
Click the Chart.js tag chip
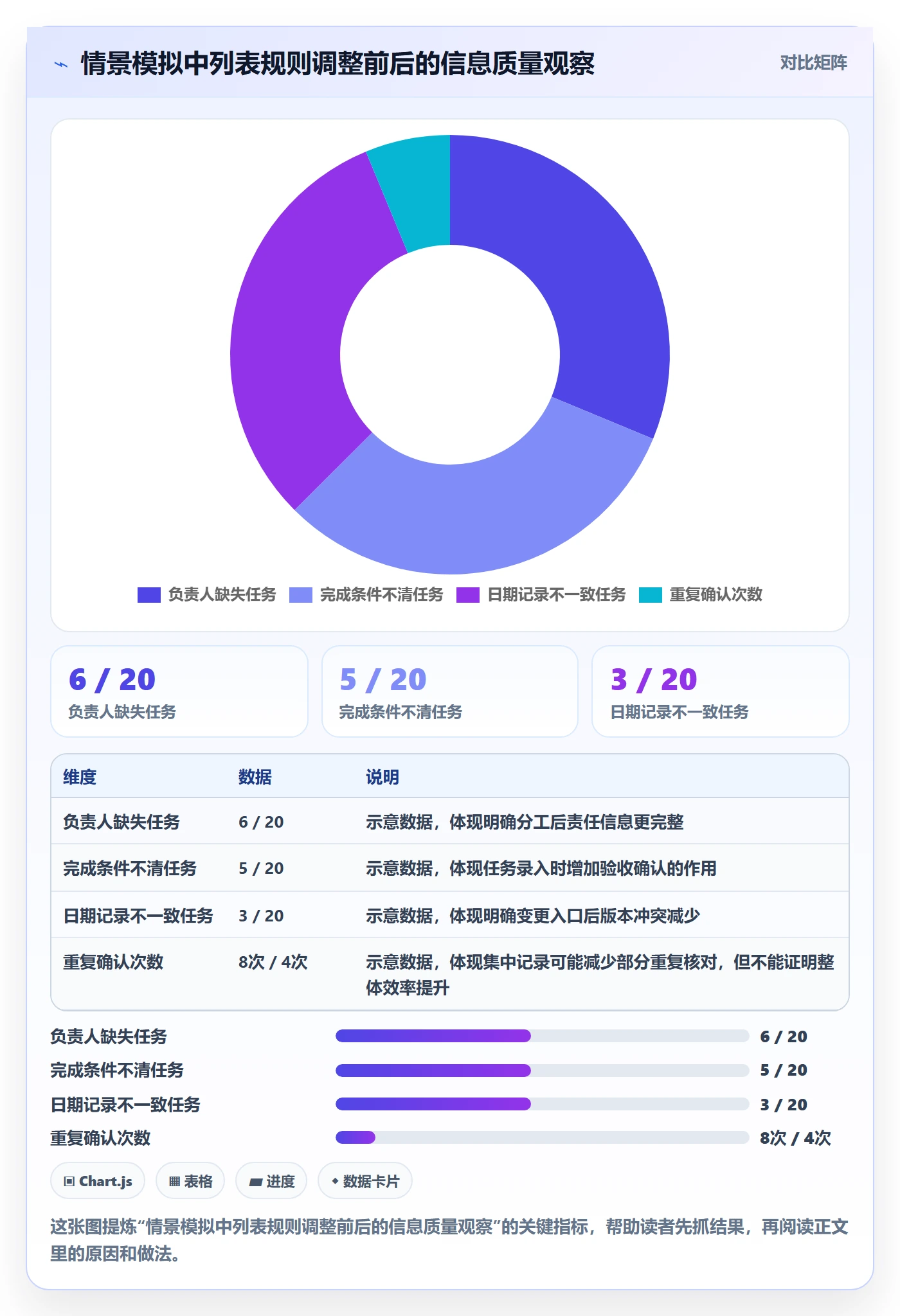pyautogui.click(x=98, y=1181)
